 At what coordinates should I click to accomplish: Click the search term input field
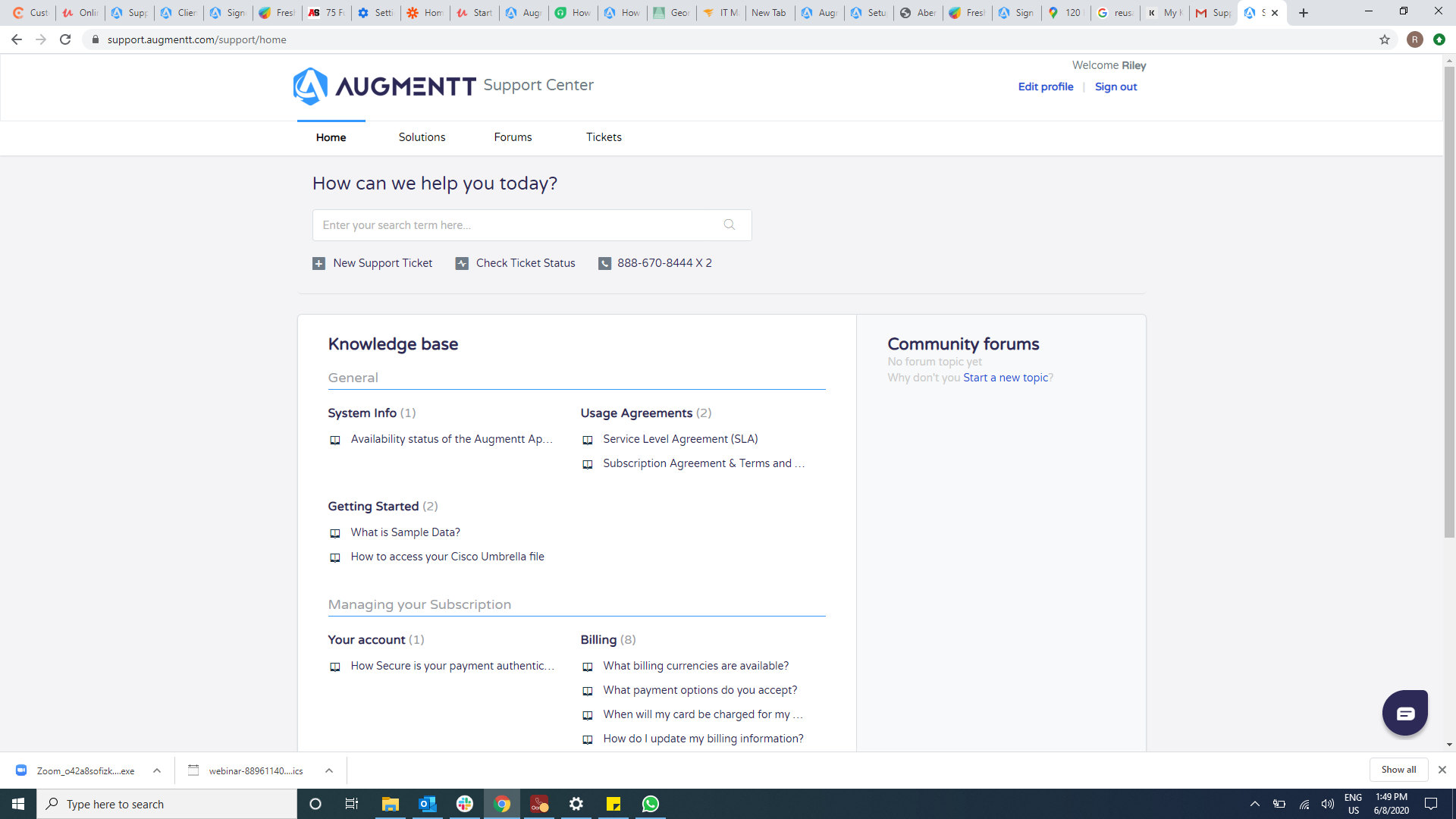pos(516,225)
